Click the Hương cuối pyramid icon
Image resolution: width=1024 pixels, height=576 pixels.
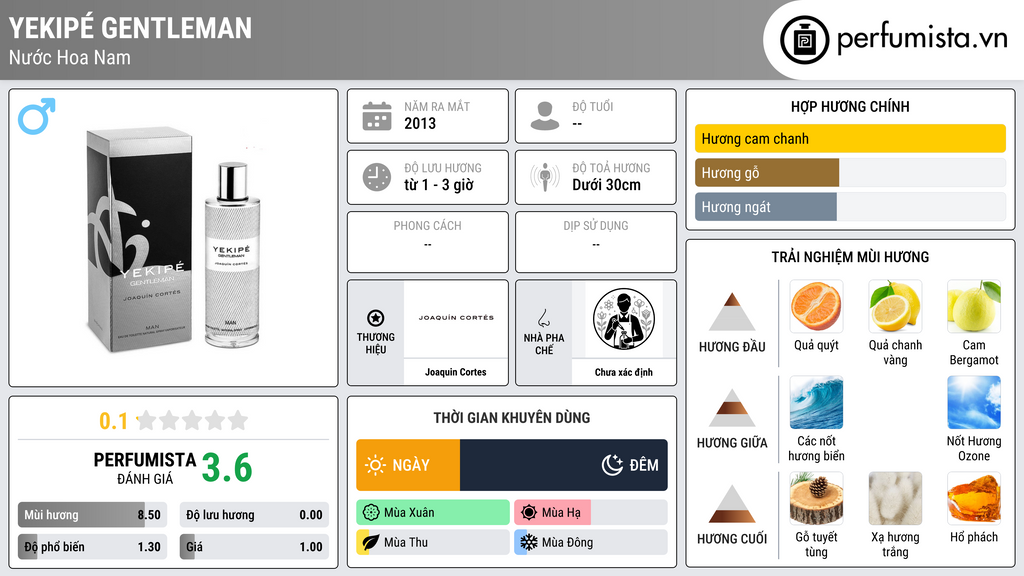click(732, 504)
